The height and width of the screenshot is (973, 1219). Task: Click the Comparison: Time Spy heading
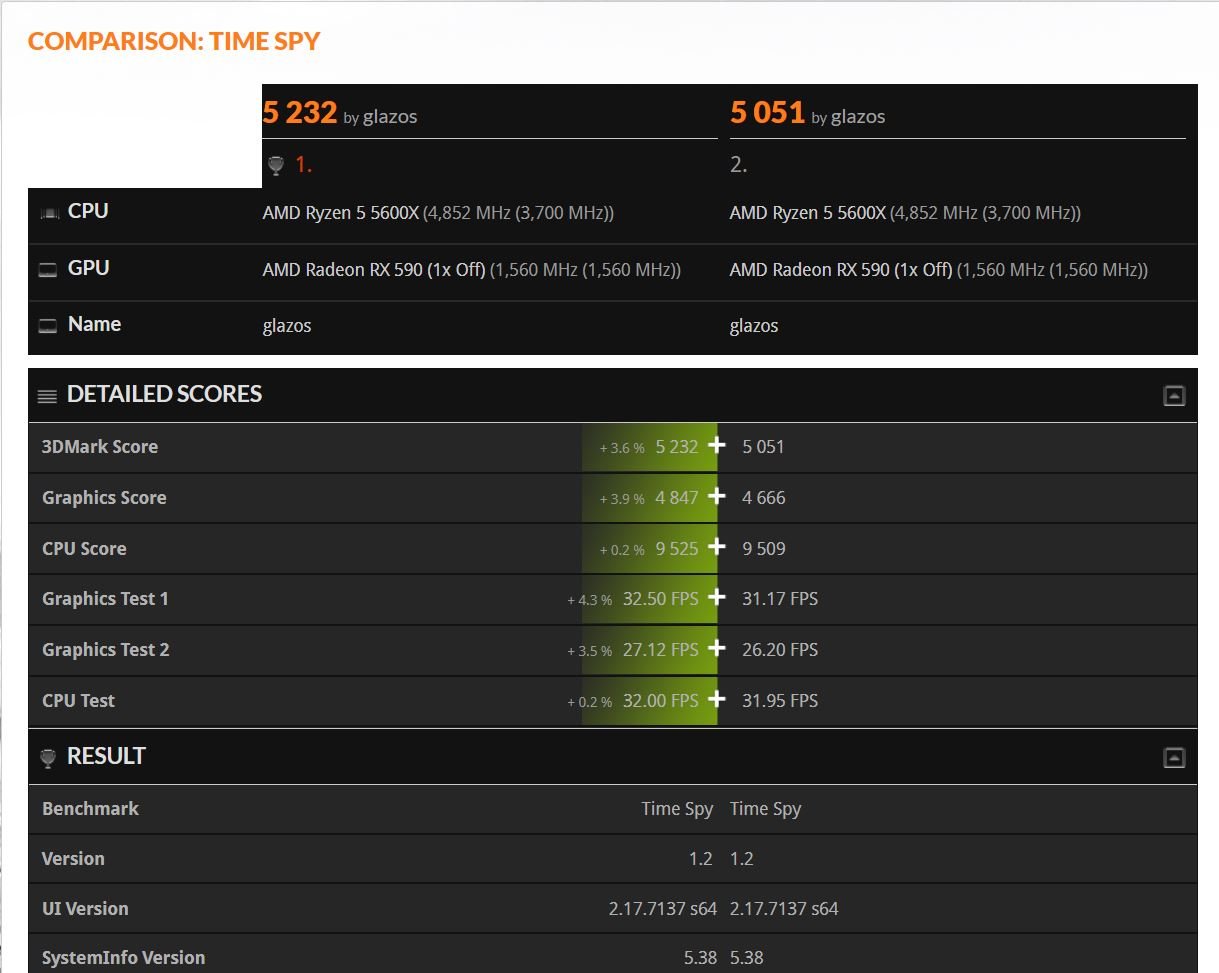[x=174, y=41]
